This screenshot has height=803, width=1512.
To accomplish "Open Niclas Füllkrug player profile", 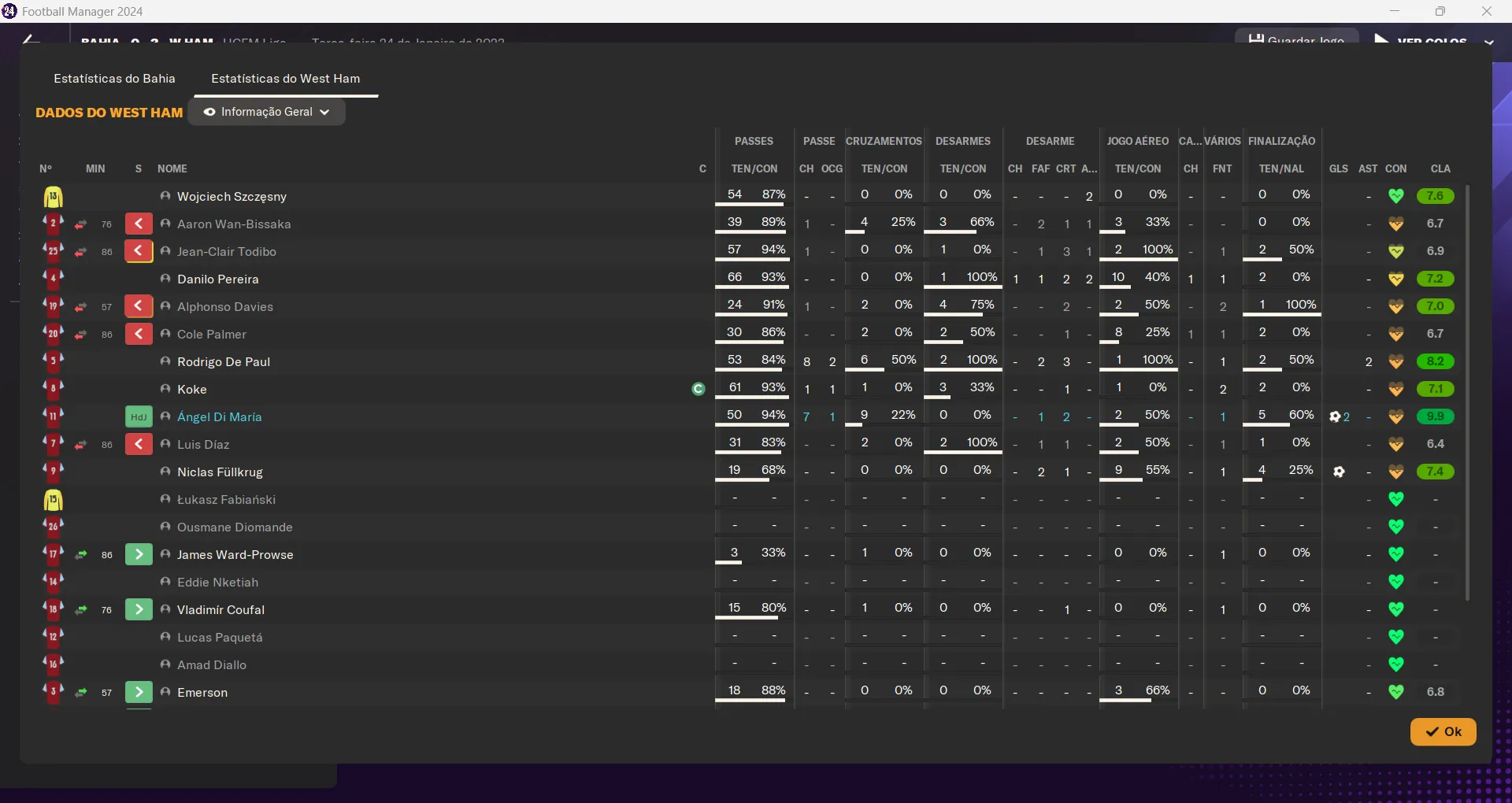I will point(220,472).
